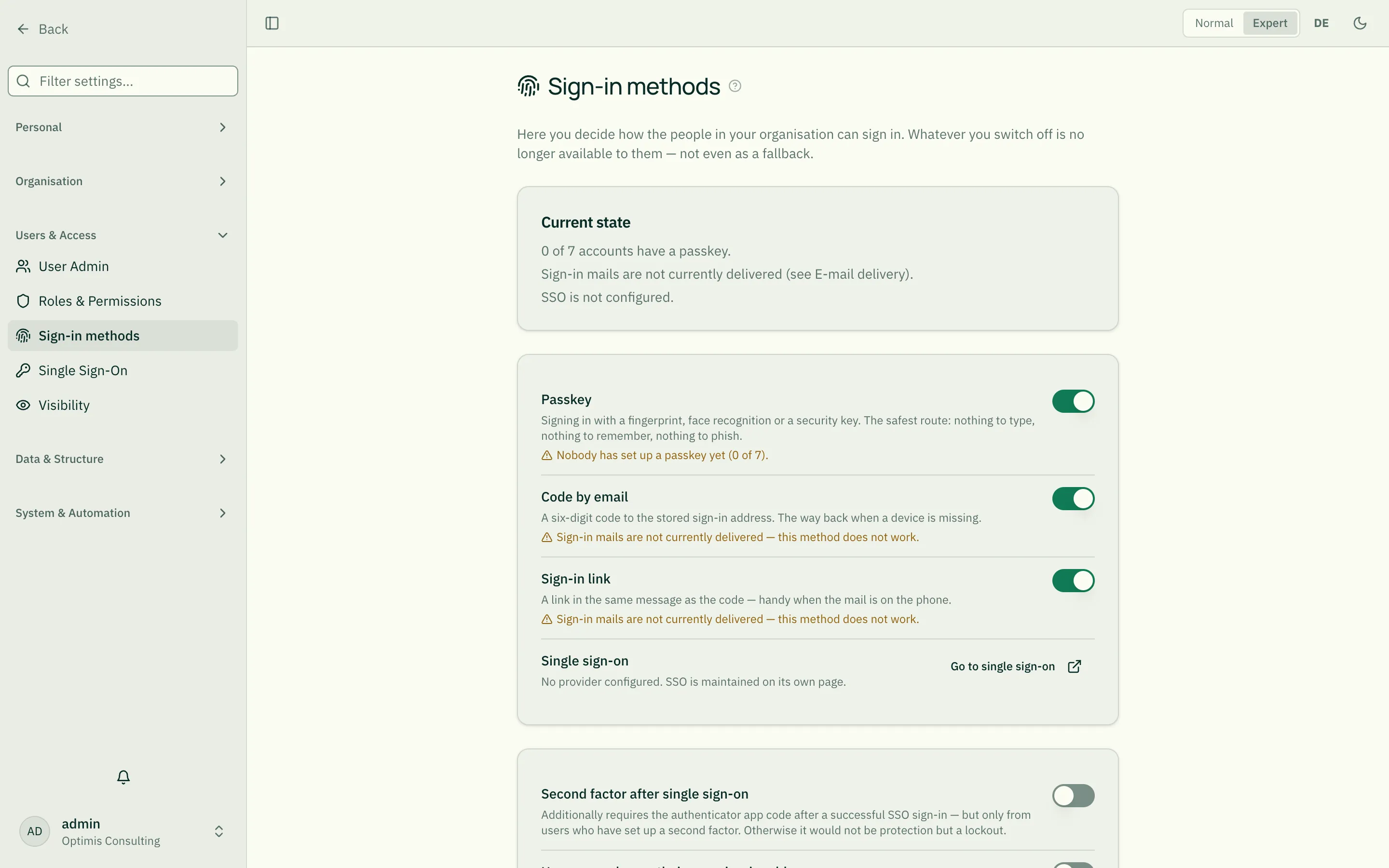
Task: Go Back to previous page
Action: [42, 29]
